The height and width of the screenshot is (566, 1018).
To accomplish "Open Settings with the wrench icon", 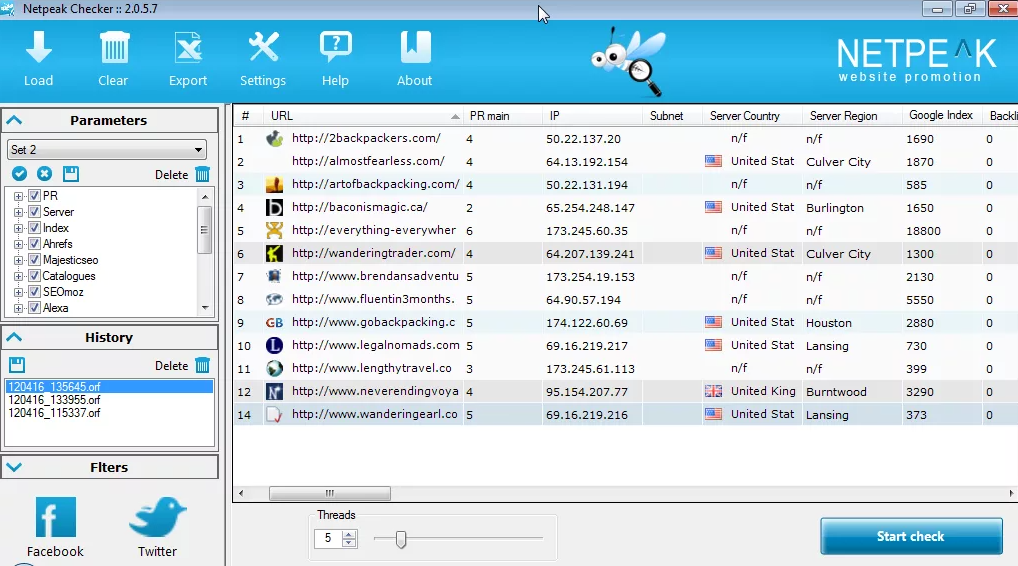I will (x=264, y=47).
